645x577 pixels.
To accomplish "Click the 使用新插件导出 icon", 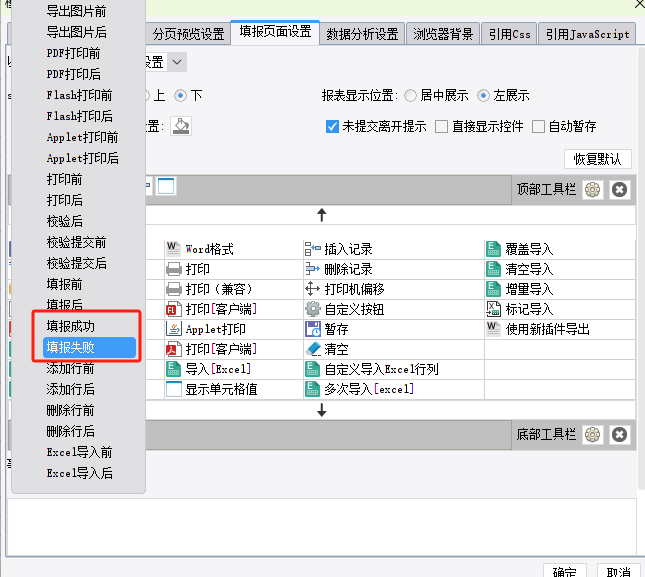I will pyautogui.click(x=493, y=329).
